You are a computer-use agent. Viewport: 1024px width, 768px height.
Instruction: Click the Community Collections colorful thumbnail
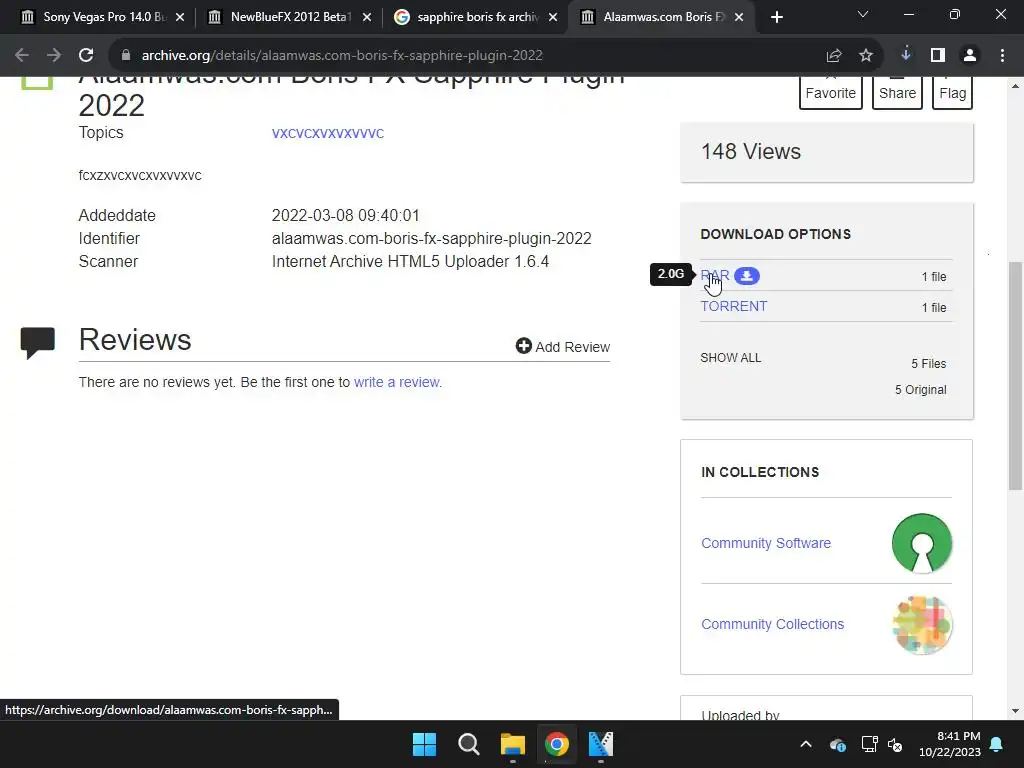coord(921,625)
